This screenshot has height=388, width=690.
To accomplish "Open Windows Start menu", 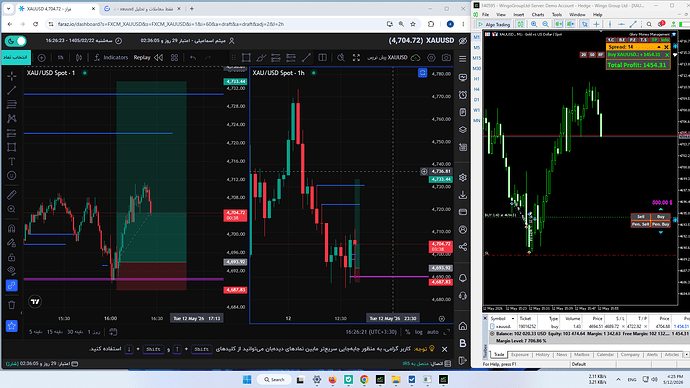I will pos(247,380).
